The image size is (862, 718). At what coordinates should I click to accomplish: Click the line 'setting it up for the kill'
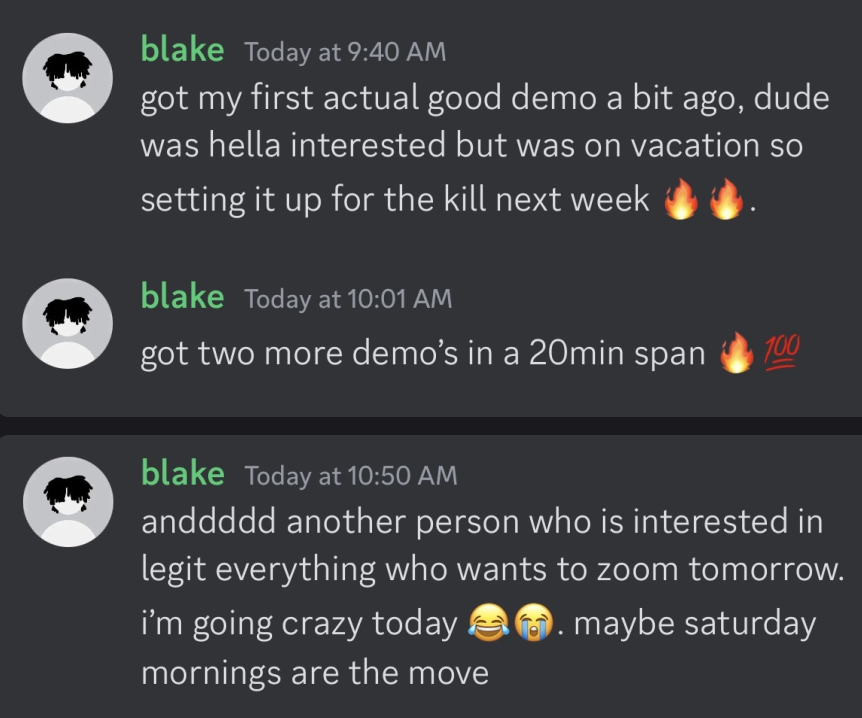pos(395,201)
